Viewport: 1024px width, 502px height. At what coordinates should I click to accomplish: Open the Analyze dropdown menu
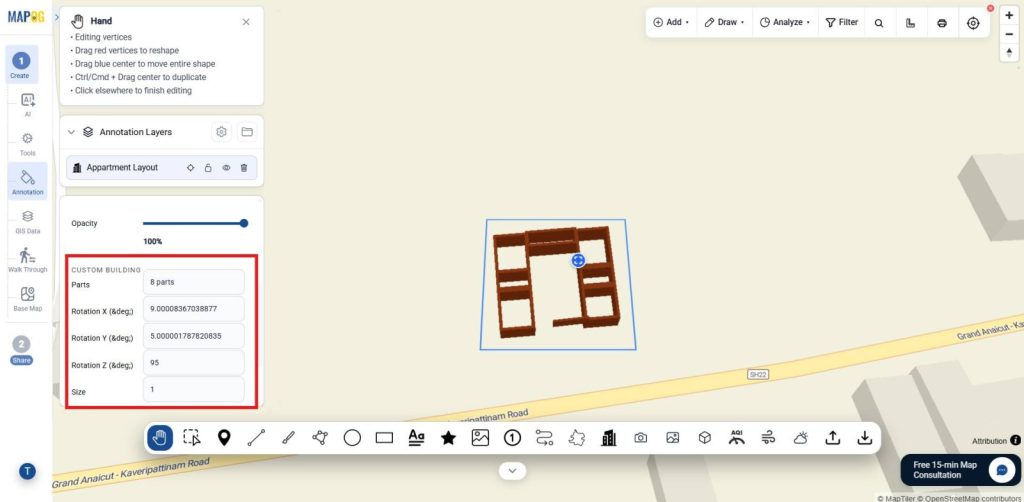tap(785, 22)
